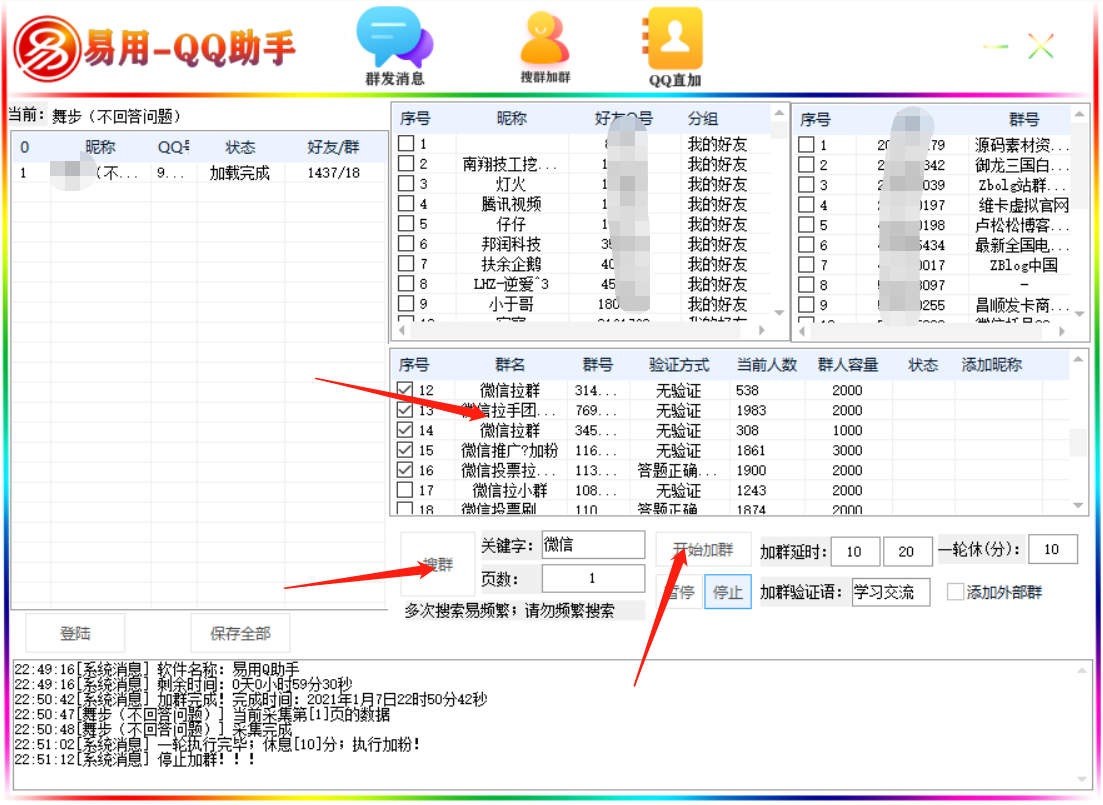This screenshot has height=805, width=1103.
Task: Click the 停止加群!!! log entry
Action: tap(134, 759)
